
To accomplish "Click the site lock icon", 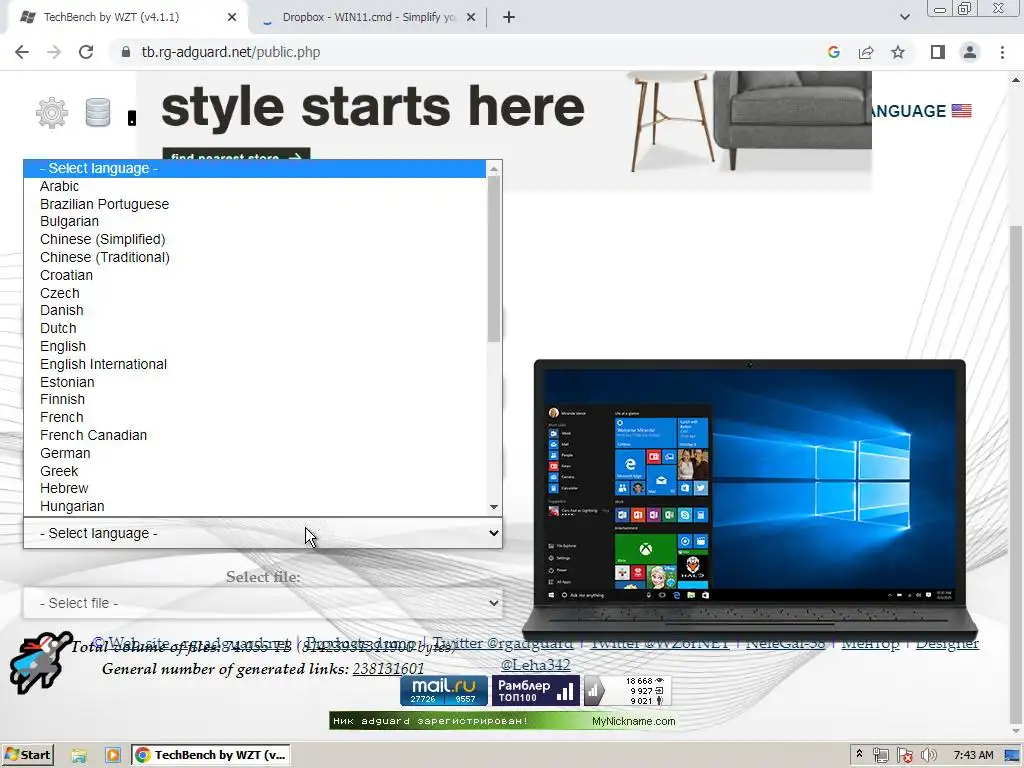I will (126, 52).
